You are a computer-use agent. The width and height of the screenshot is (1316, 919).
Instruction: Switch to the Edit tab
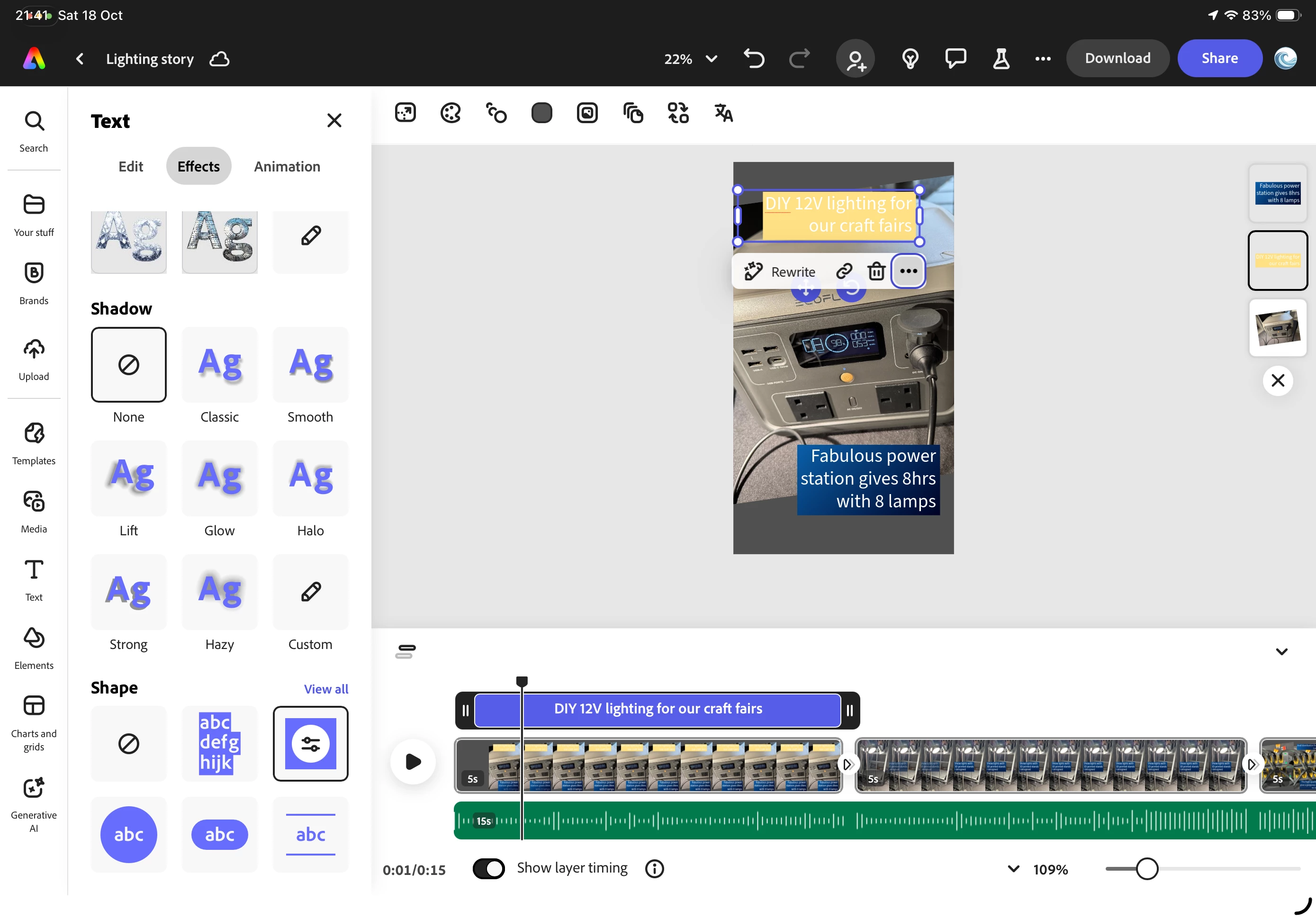click(x=131, y=166)
